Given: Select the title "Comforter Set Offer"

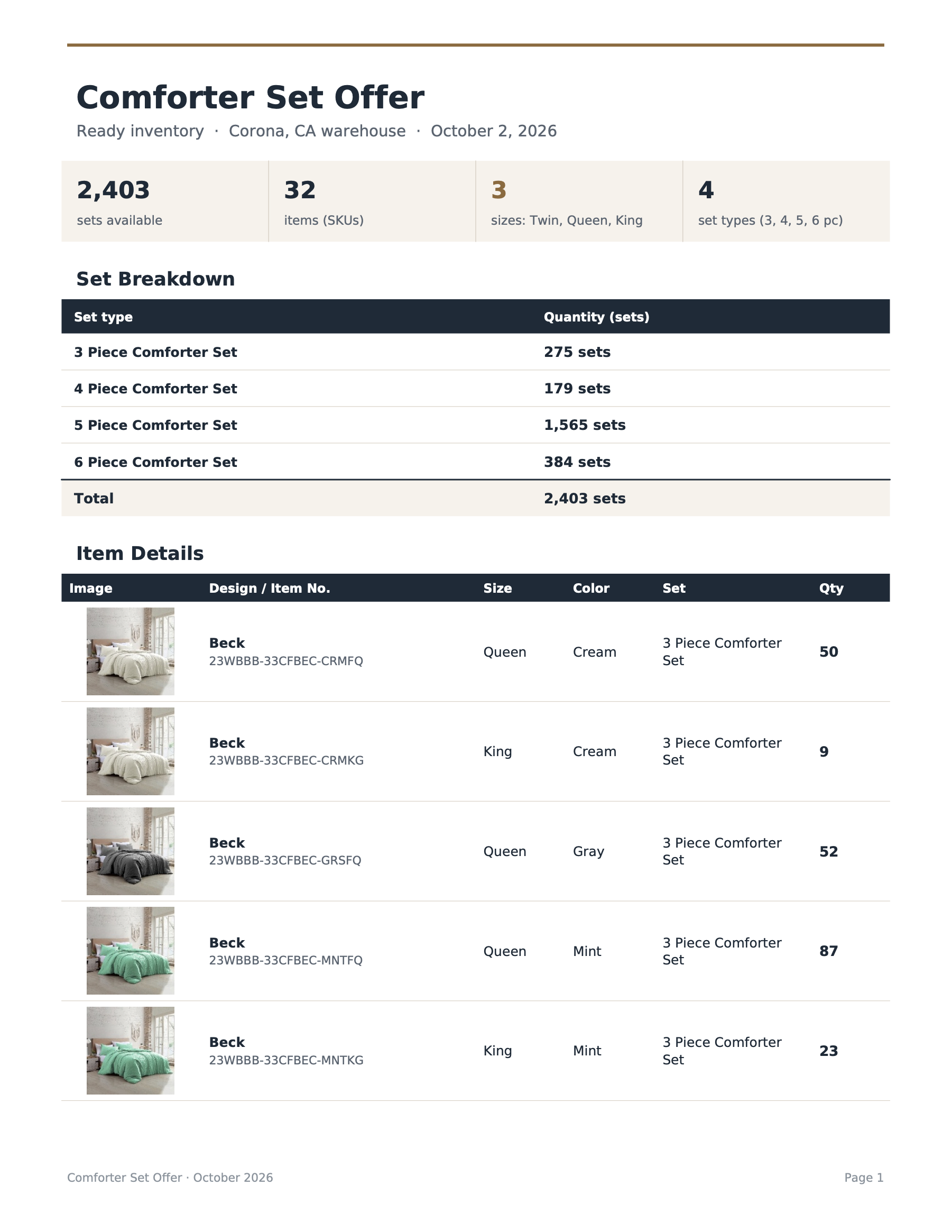Looking at the screenshot, I should click(x=250, y=98).
